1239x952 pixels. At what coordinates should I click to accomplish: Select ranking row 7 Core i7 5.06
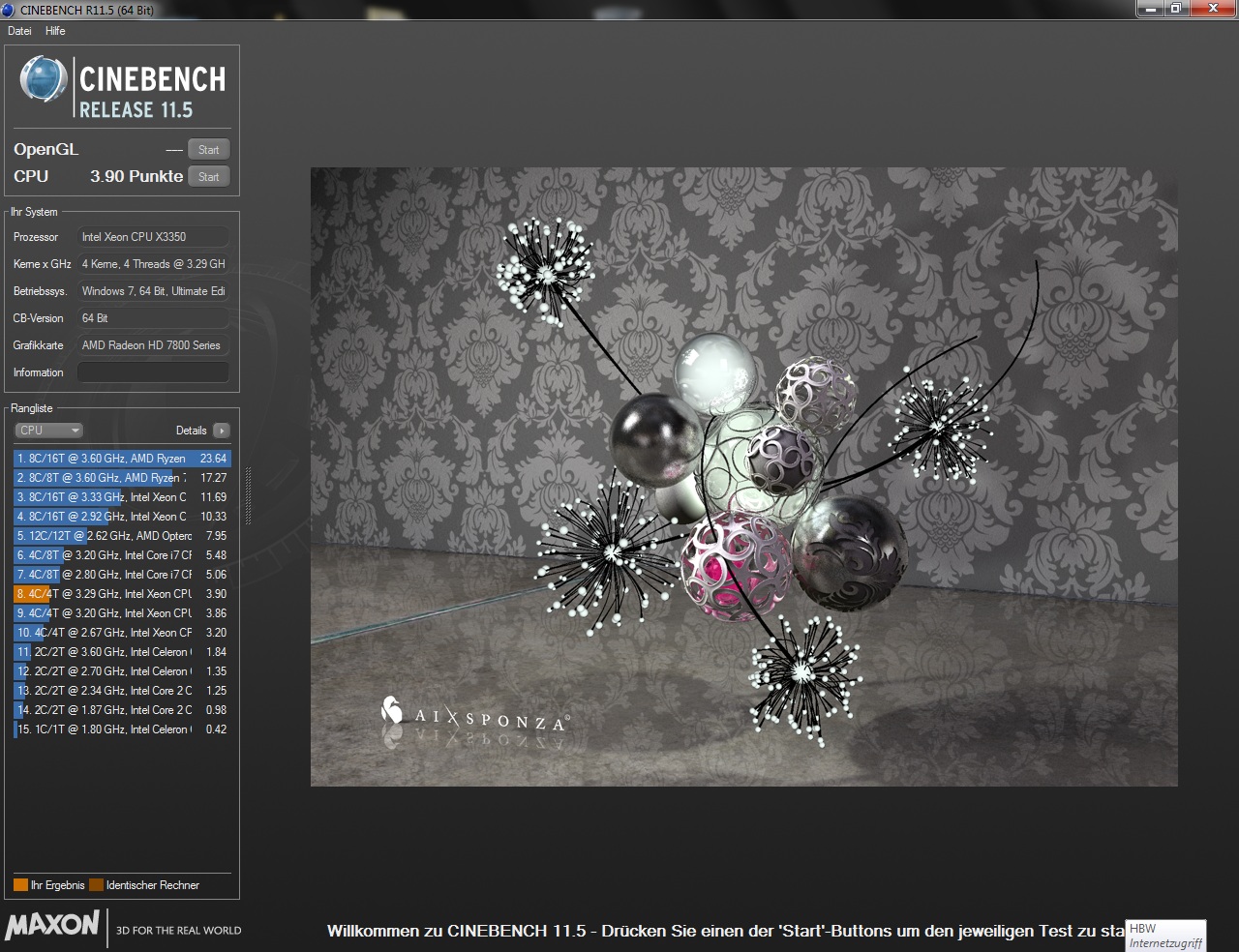click(x=122, y=575)
